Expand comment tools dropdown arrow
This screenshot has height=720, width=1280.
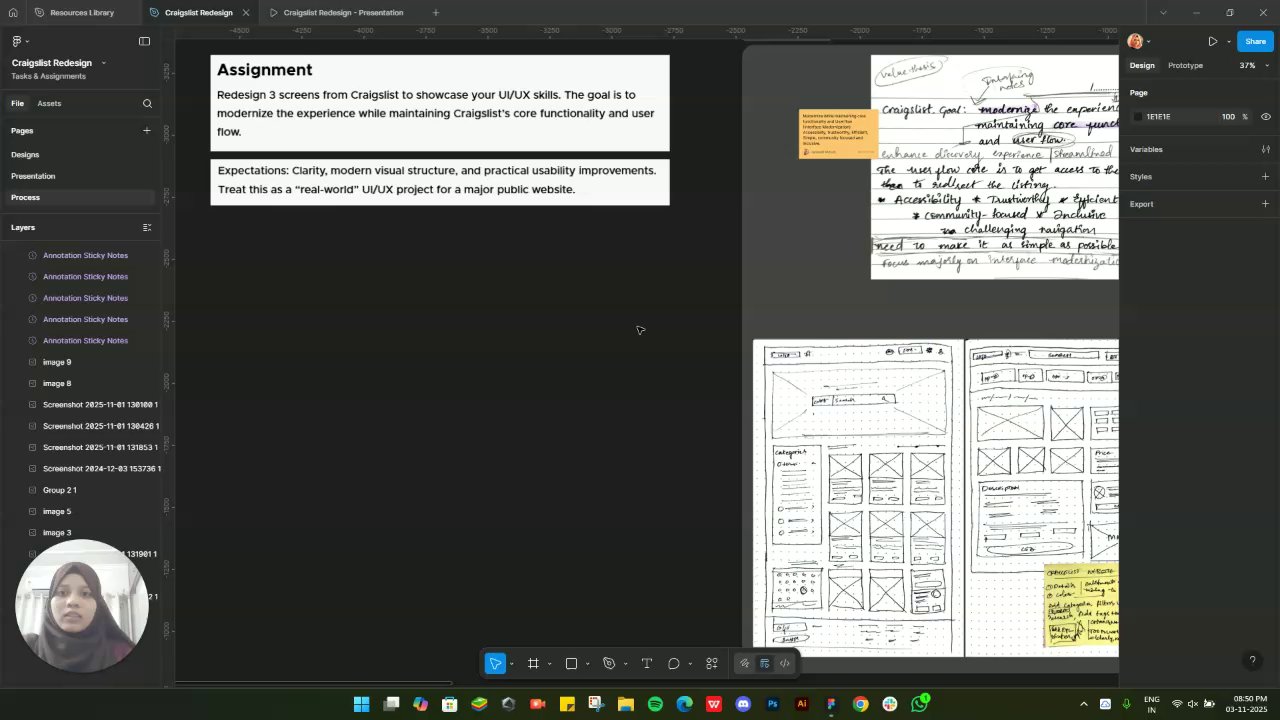pyautogui.click(x=690, y=664)
